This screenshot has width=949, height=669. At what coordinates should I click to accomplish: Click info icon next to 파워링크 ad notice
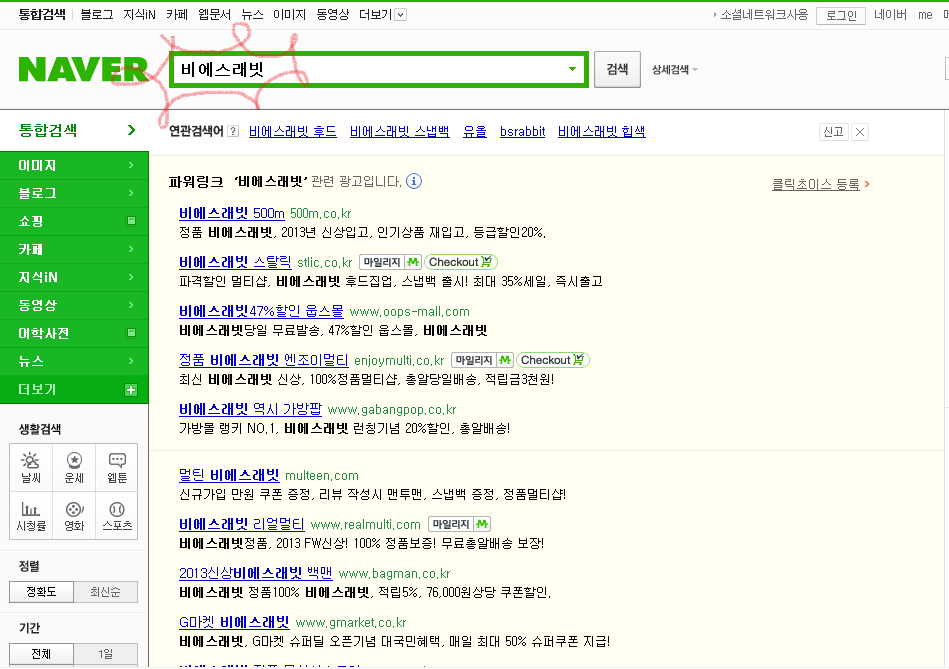pyautogui.click(x=414, y=181)
